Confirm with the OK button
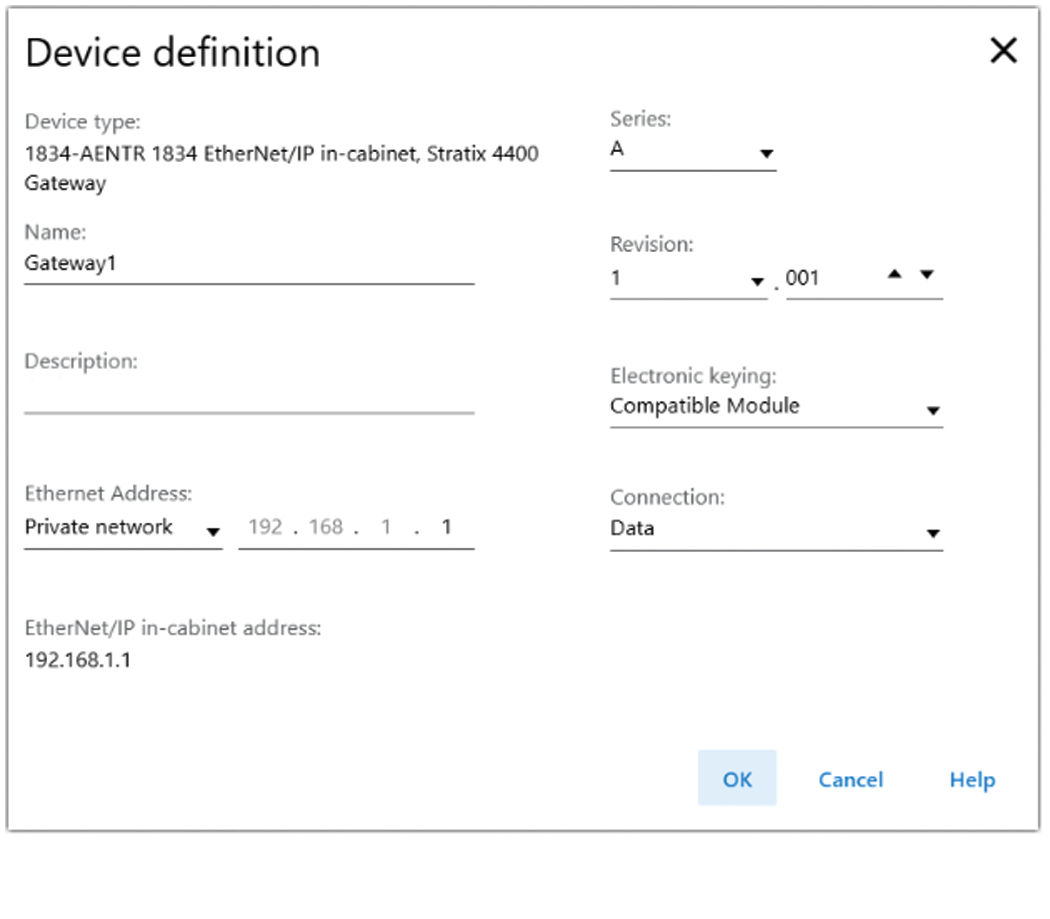 click(x=737, y=778)
